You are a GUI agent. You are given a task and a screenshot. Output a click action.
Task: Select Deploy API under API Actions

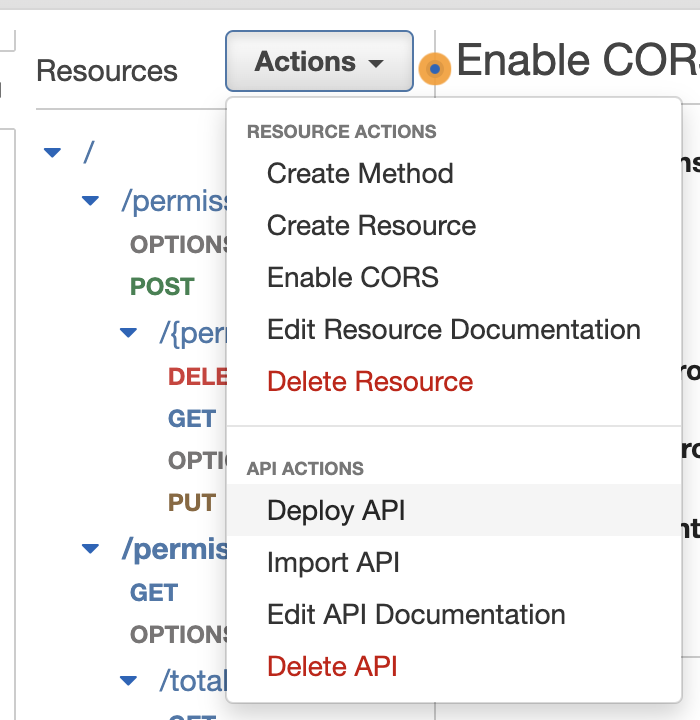336,510
